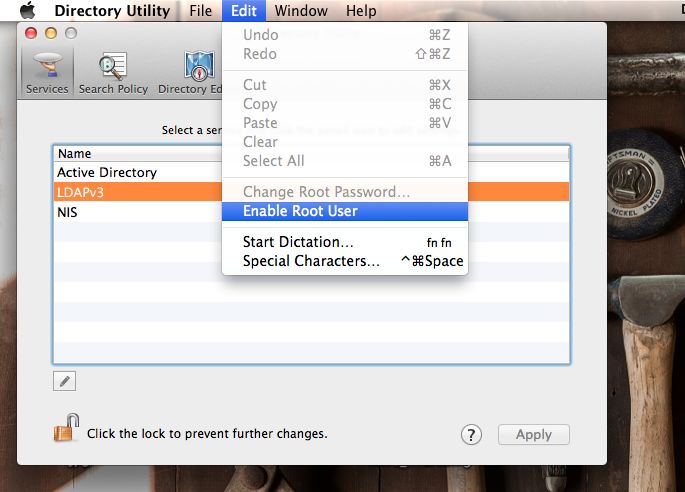Open help with the question mark button
Image resolution: width=685 pixels, height=492 pixels.
(471, 435)
